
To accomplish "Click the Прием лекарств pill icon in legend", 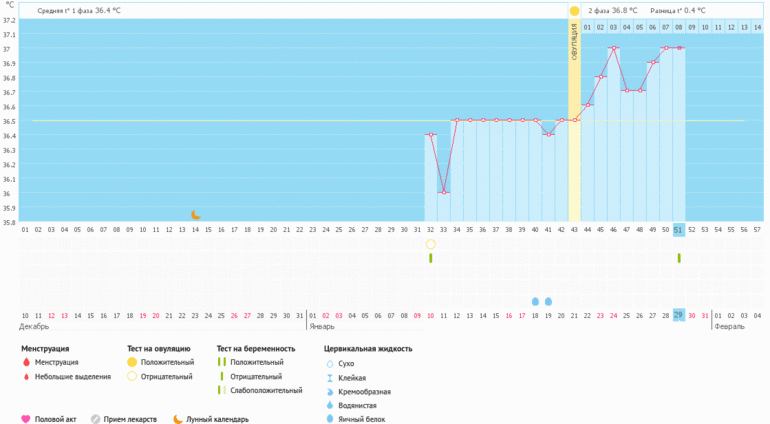I will pos(96,419).
